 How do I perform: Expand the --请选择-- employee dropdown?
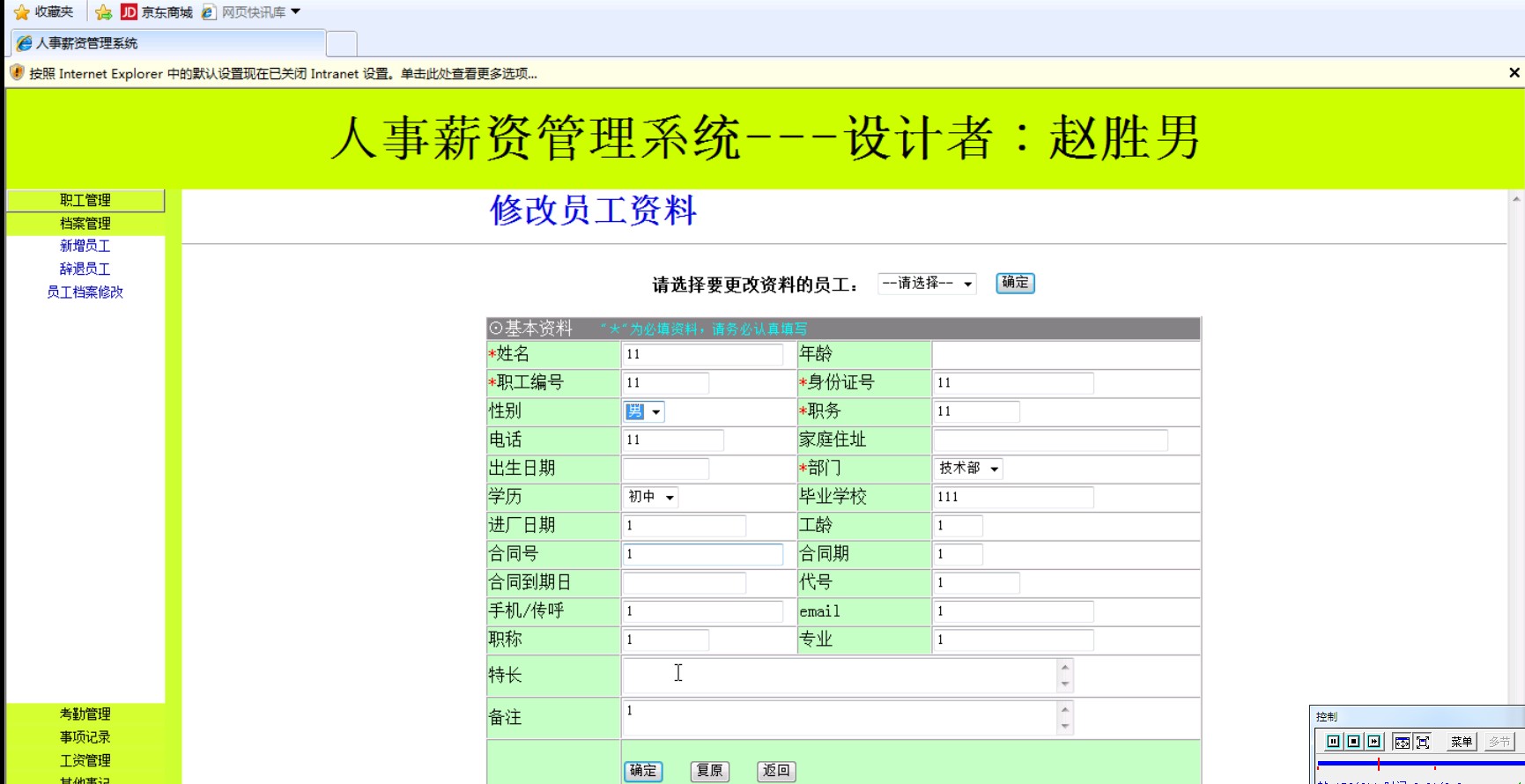pos(927,283)
